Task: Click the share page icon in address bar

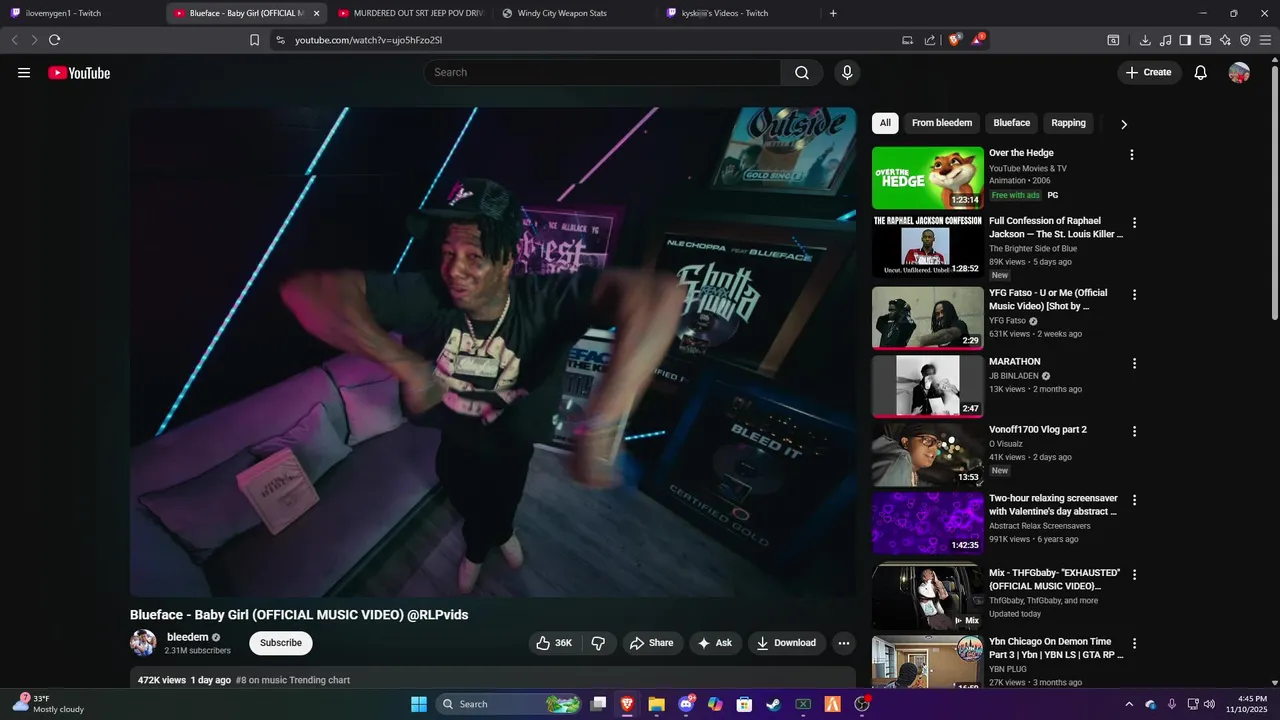Action: 930,40
